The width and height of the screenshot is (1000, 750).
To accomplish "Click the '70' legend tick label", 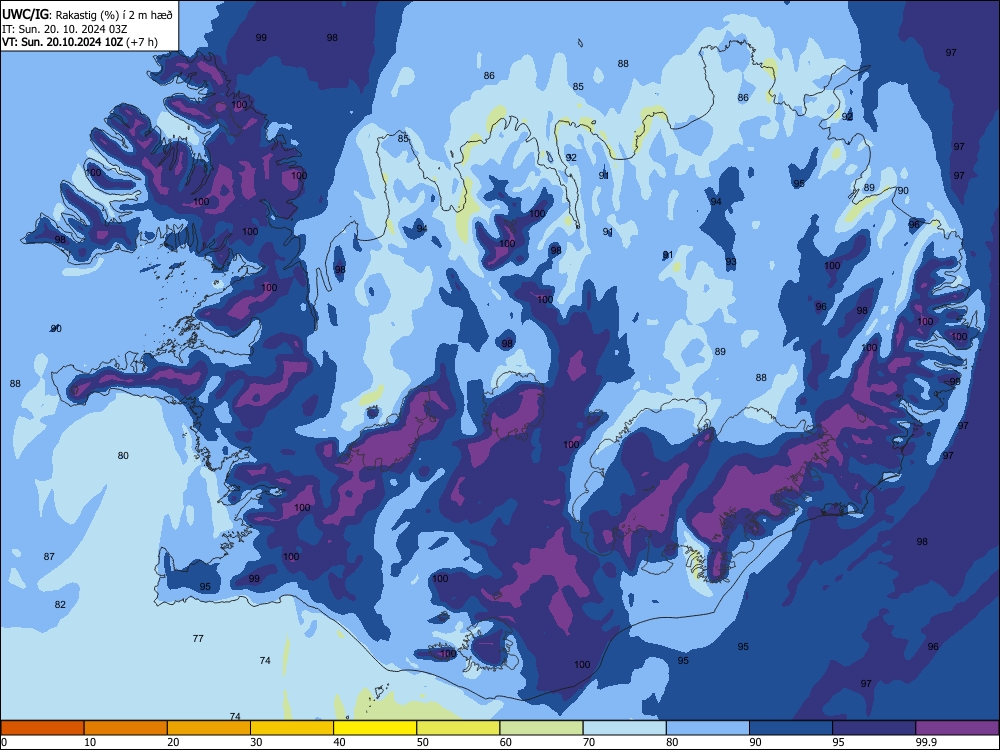I will click(589, 742).
